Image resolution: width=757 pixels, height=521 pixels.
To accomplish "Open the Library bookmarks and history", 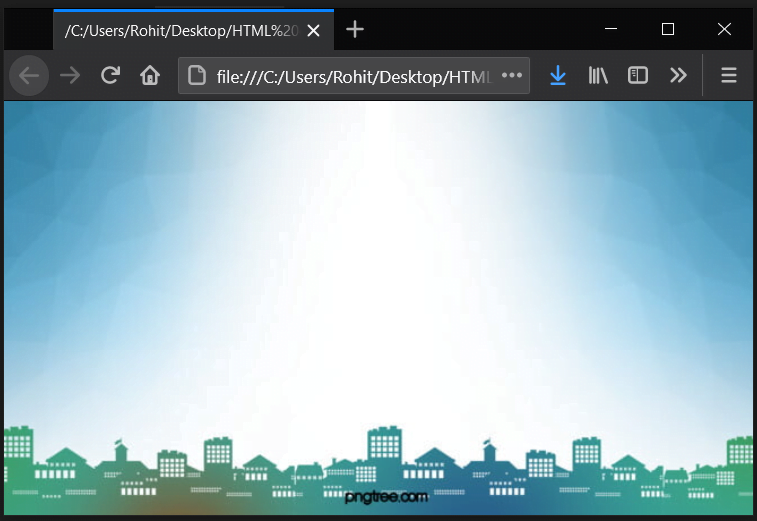I will 598,76.
